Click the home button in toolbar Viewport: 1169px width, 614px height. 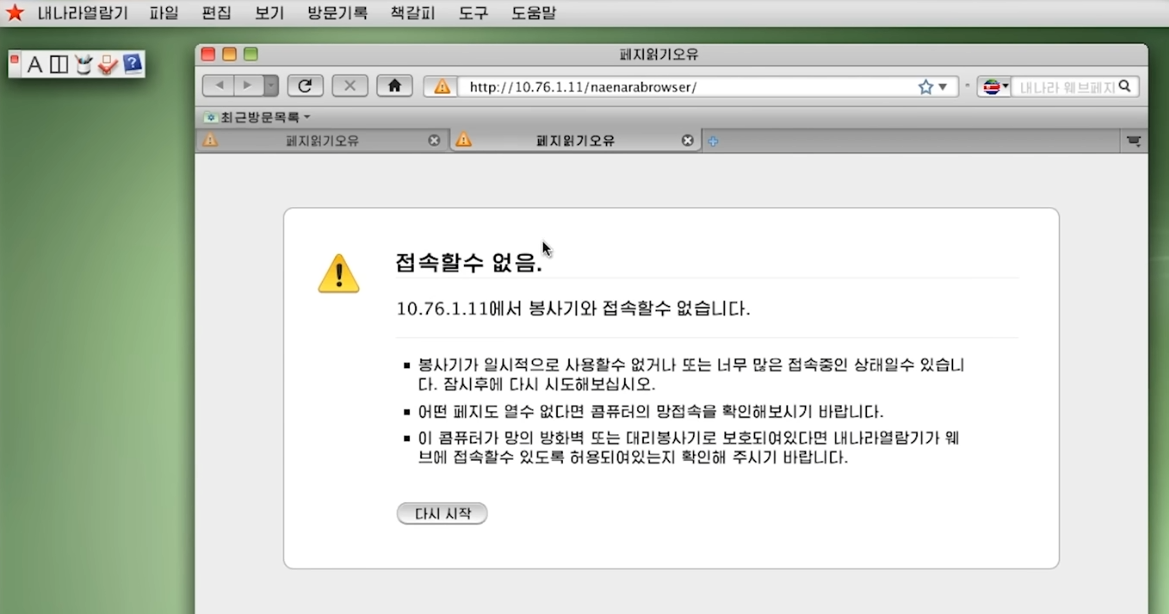(x=394, y=86)
